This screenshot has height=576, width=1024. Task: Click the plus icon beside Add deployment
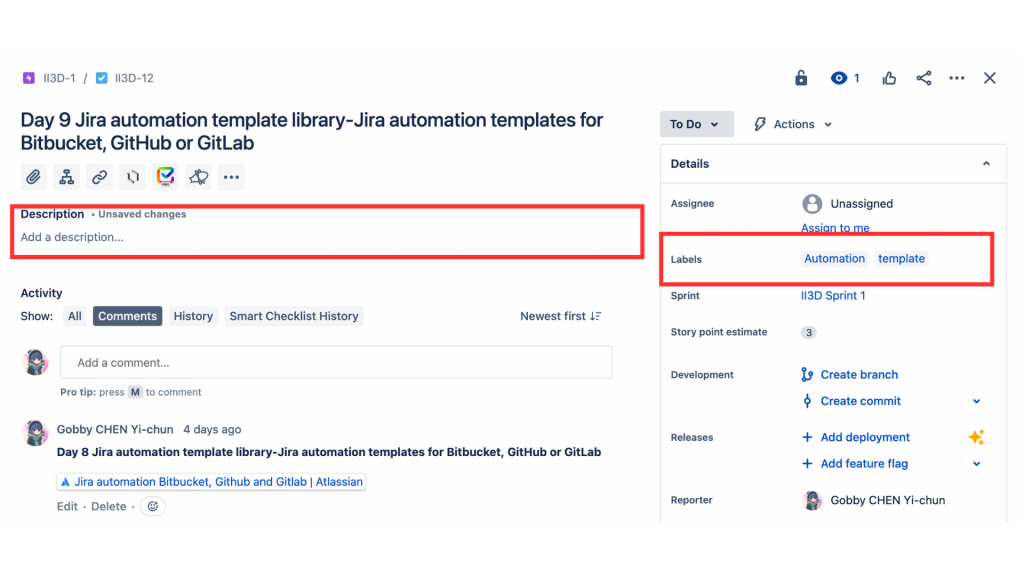pyautogui.click(x=807, y=438)
